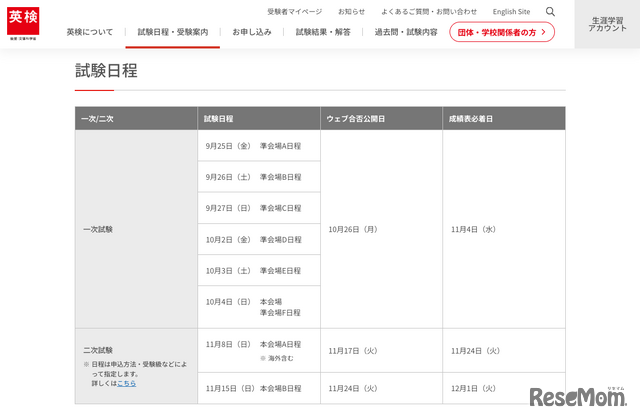Select 10月2日（金）準会場D日程 cell
Image resolution: width=640 pixels, height=420 pixels.
point(259,240)
